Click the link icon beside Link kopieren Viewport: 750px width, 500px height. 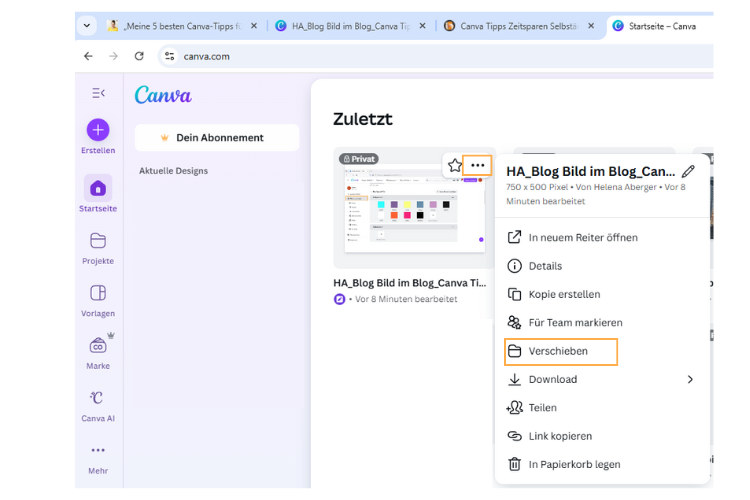pyautogui.click(x=515, y=436)
